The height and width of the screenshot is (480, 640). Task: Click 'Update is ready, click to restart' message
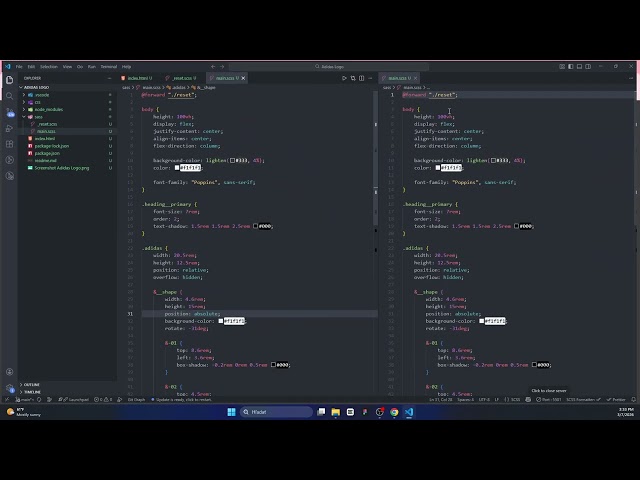click(182, 400)
